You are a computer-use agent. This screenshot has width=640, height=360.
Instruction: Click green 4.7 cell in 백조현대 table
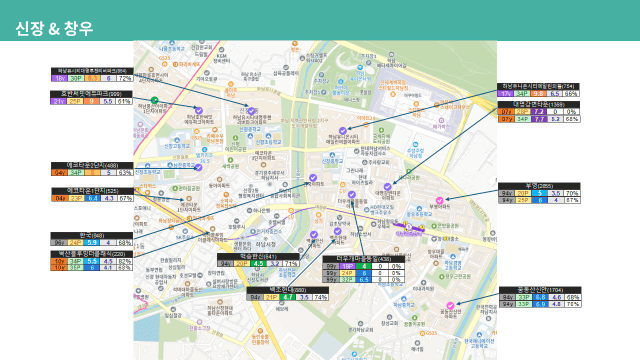tap(288, 297)
